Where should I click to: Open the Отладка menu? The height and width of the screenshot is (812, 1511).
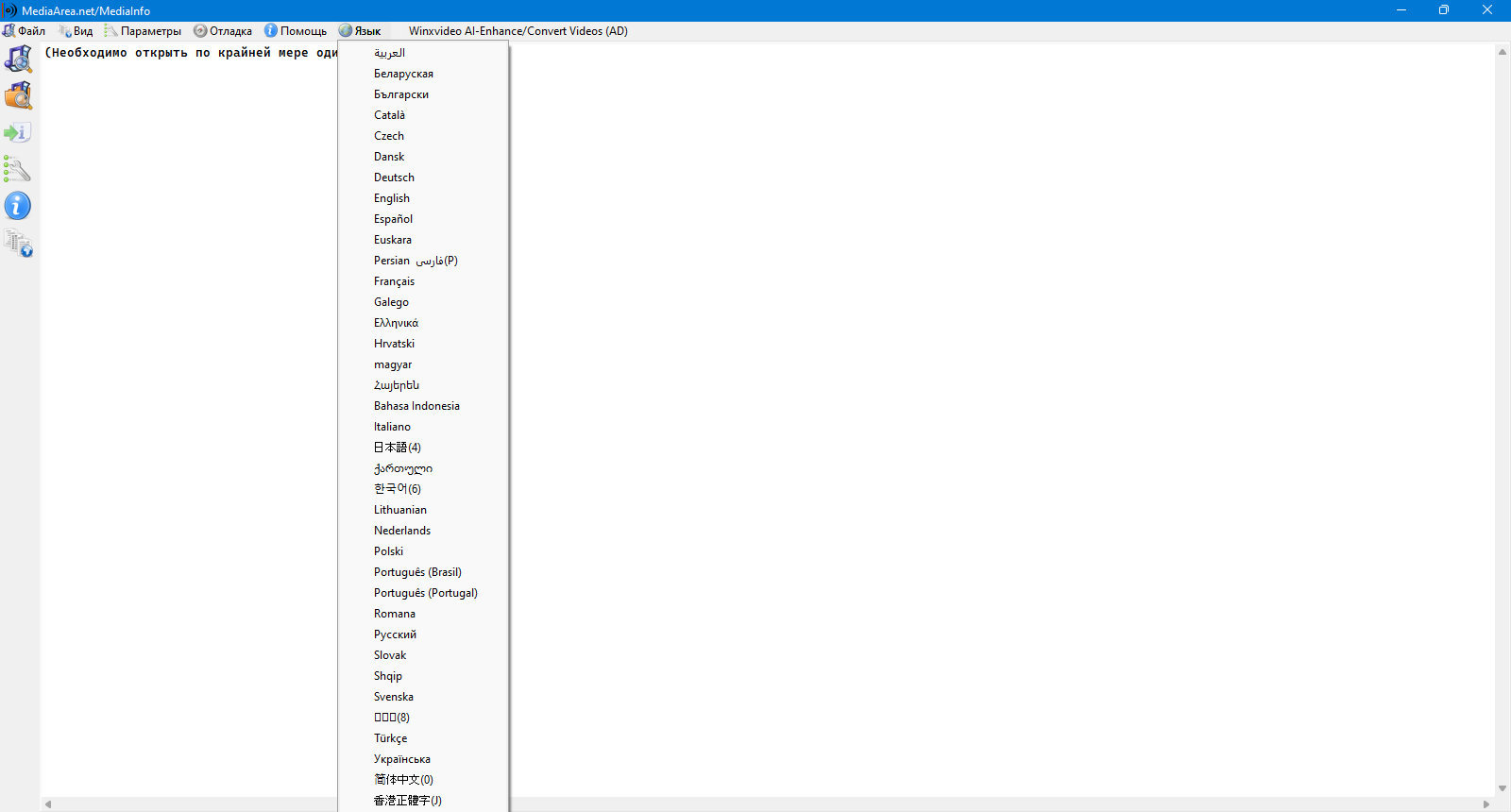point(223,31)
